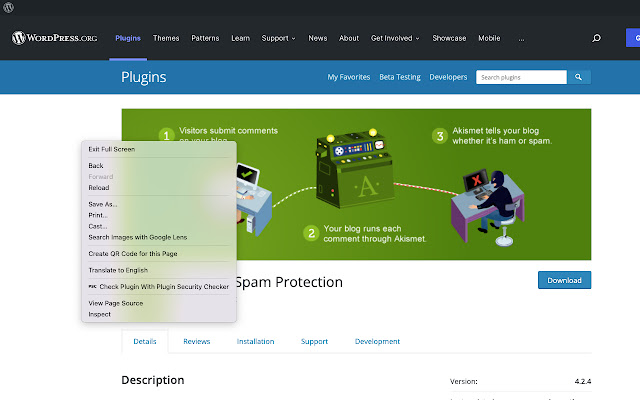This screenshot has width=640, height=400.
Task: Open Showcase in the navigation
Action: click(x=449, y=38)
